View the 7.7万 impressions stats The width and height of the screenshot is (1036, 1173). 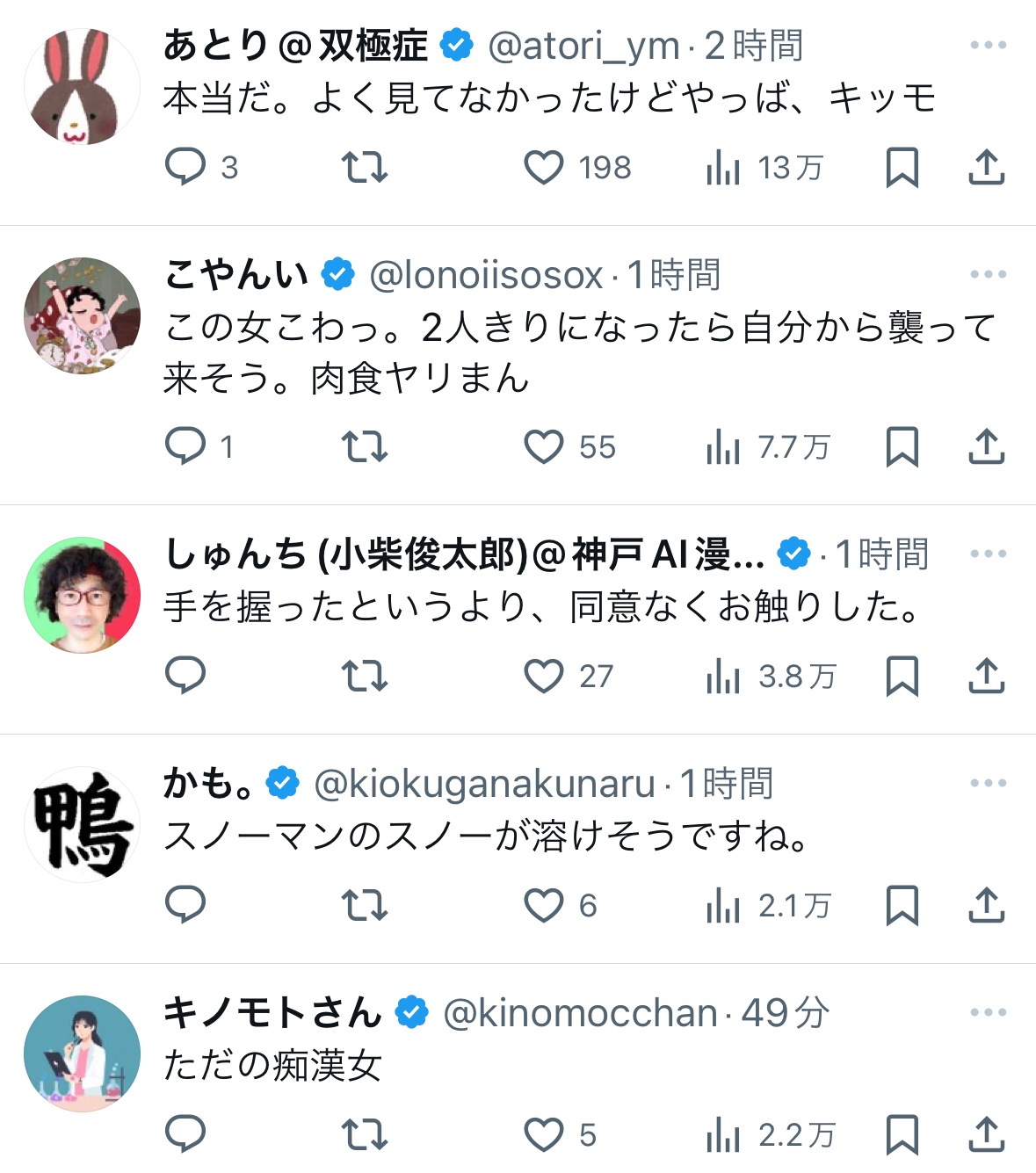tap(768, 447)
